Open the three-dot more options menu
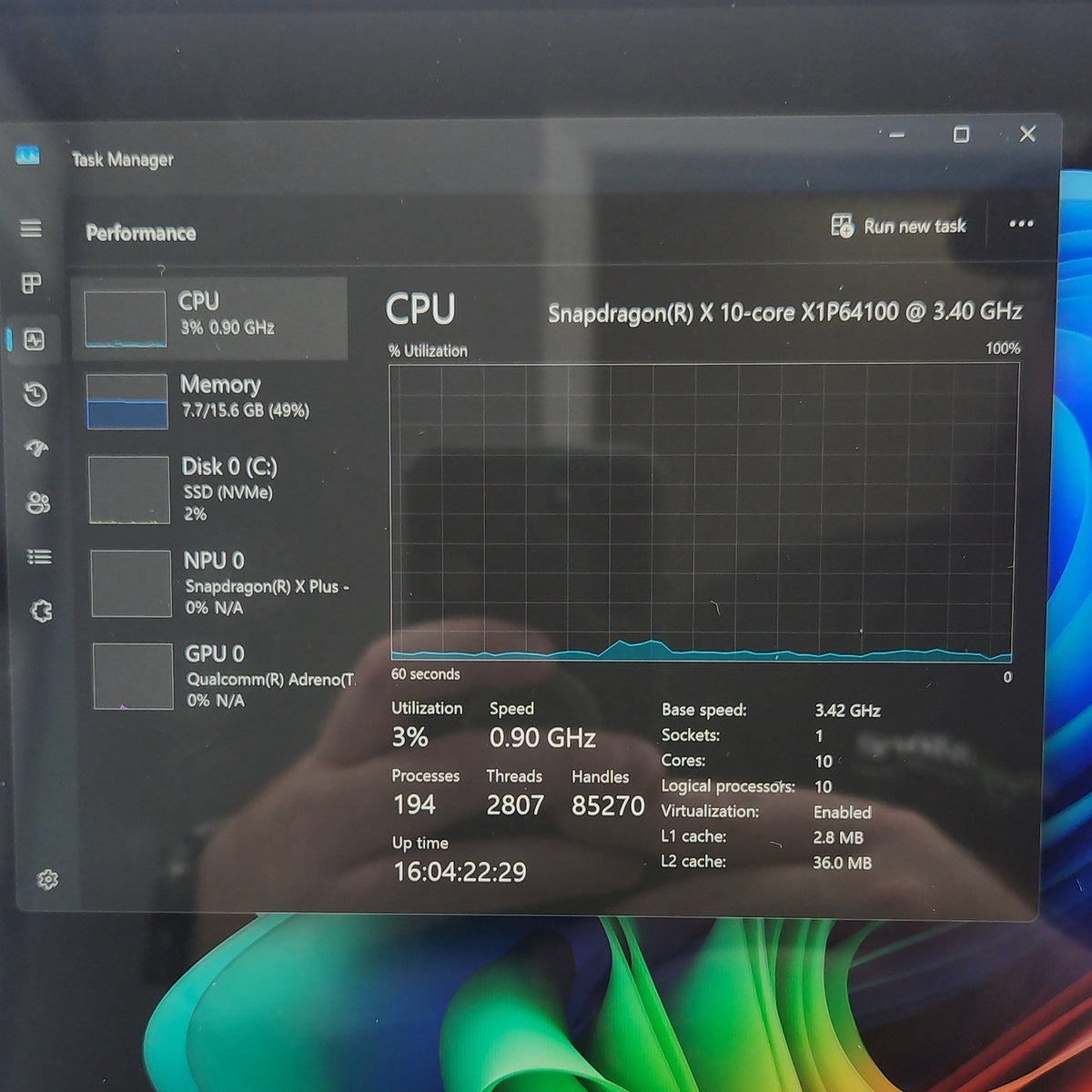Screen dimensions: 1092x1092 coord(1021,224)
